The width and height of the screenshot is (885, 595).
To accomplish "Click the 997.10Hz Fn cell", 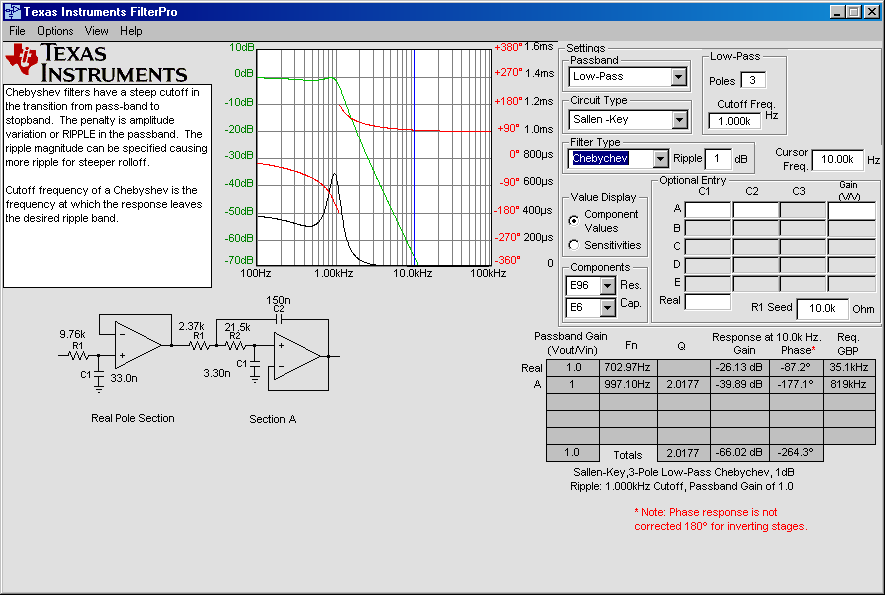I will [627, 384].
